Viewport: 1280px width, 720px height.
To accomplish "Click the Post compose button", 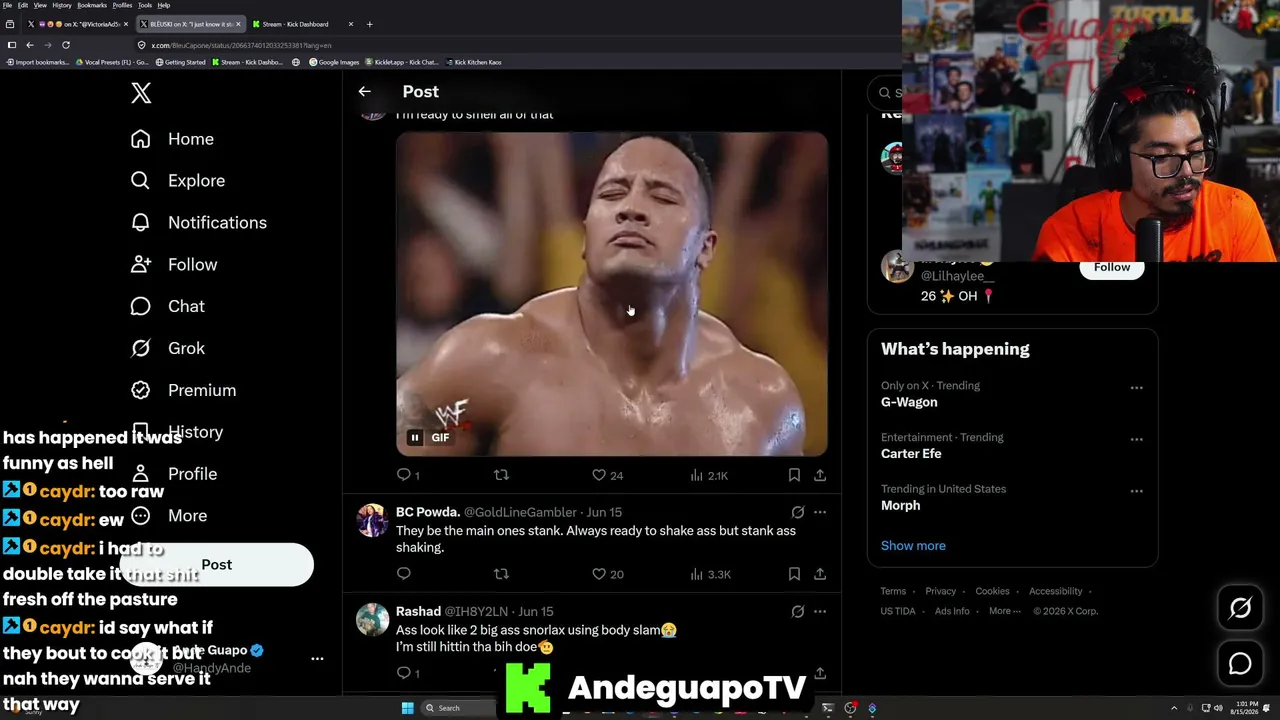I will coord(216,565).
